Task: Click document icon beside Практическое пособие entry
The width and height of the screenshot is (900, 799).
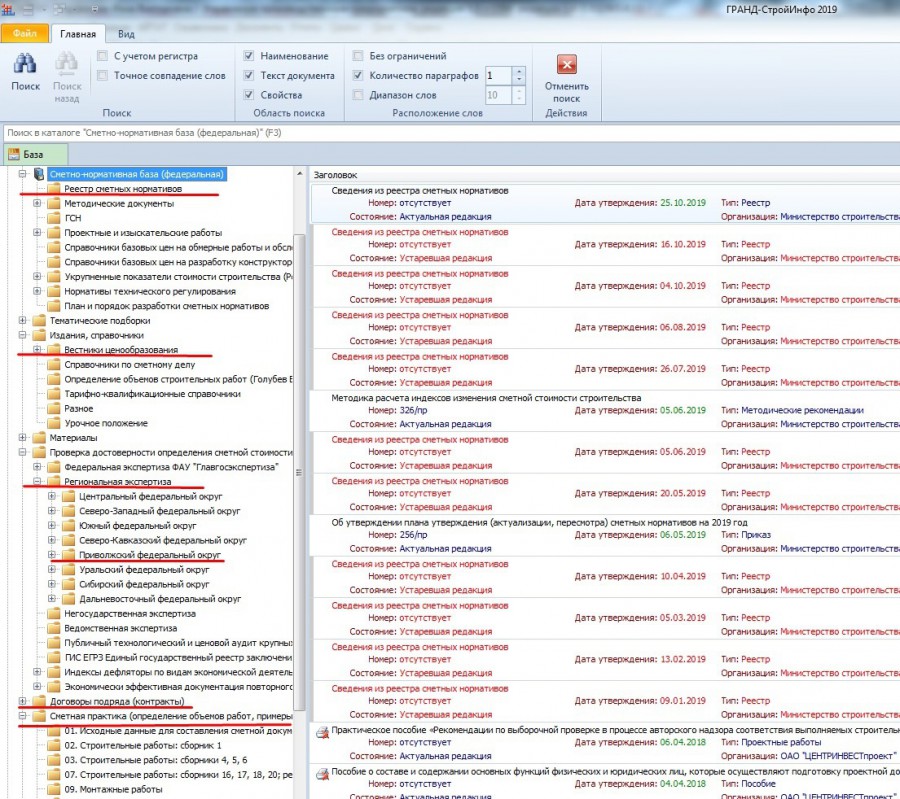Action: tap(322, 732)
